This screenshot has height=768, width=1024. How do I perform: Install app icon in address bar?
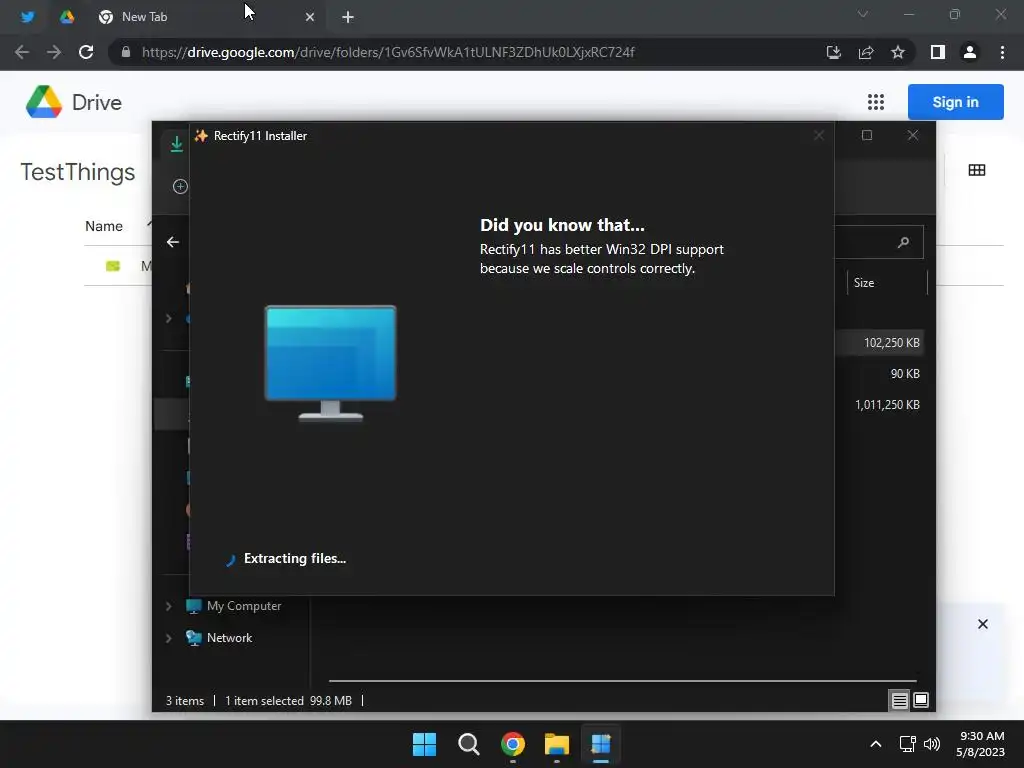coord(833,52)
